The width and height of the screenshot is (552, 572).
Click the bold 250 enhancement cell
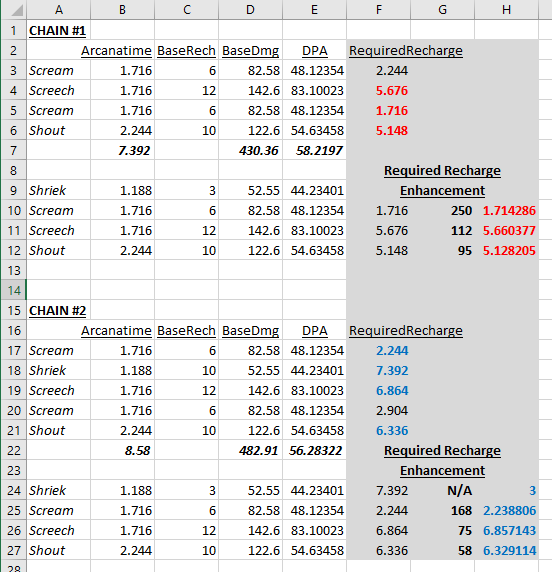(x=443, y=210)
